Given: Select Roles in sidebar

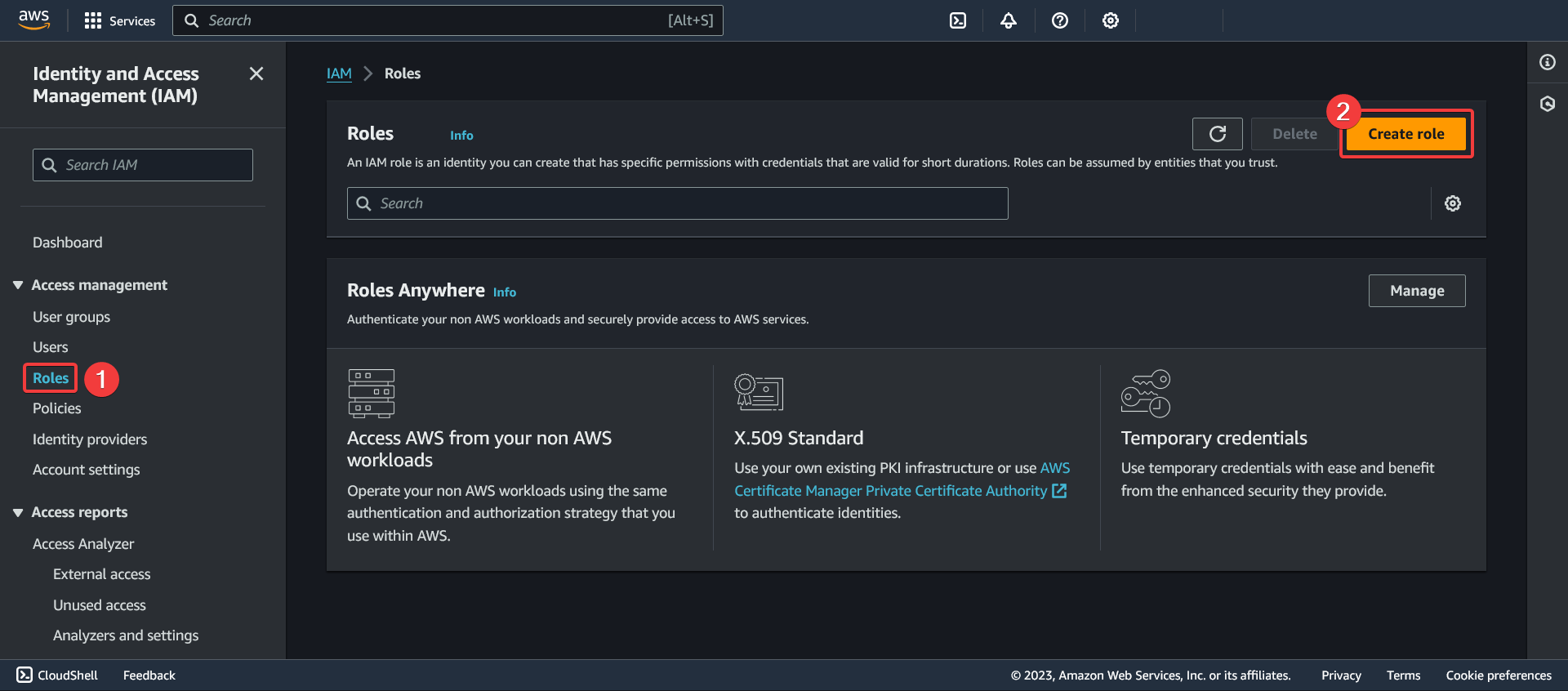Looking at the screenshot, I should 51,378.
